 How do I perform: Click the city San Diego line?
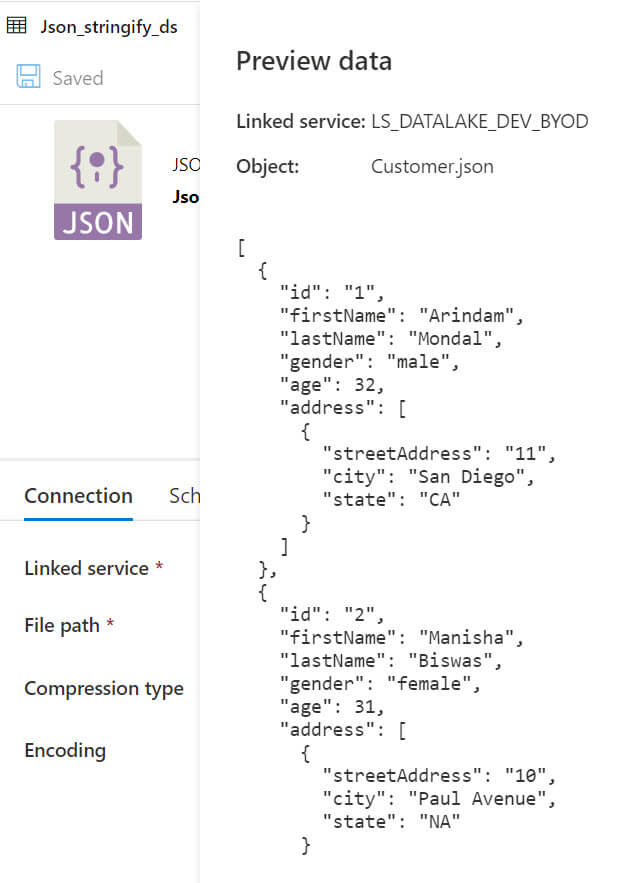click(x=428, y=476)
